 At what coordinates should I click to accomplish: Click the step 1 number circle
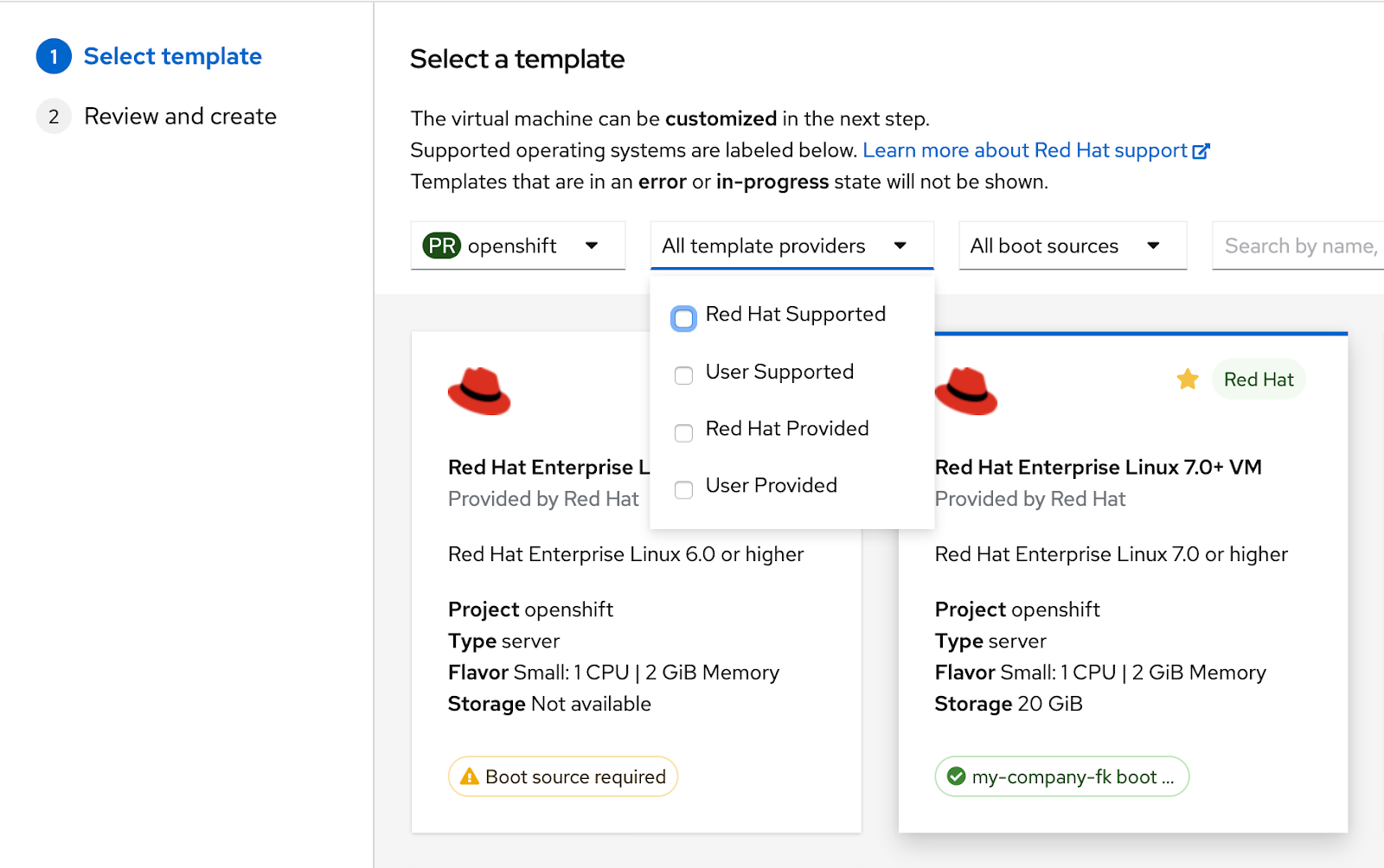point(54,57)
